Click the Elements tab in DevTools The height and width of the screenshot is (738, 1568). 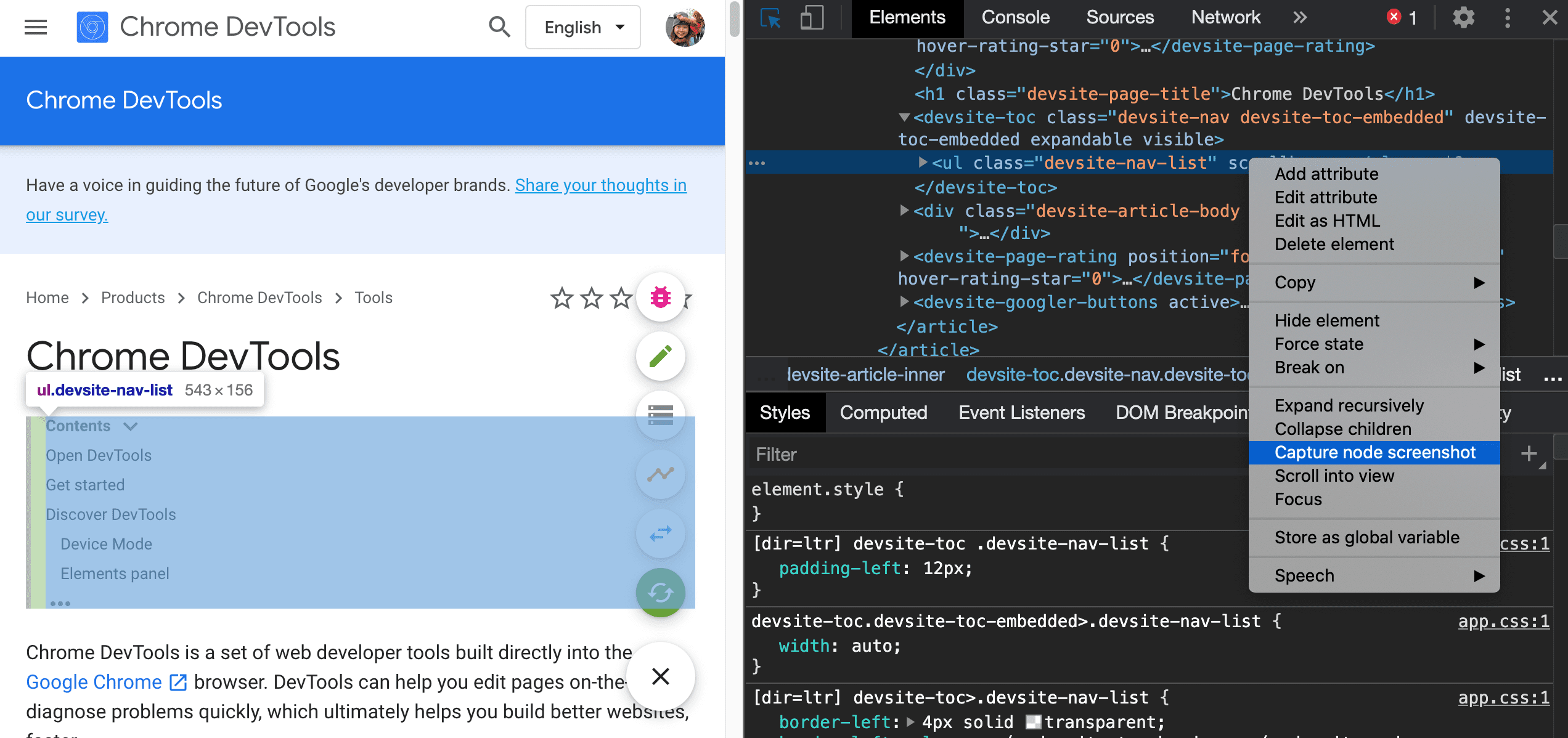pos(905,17)
